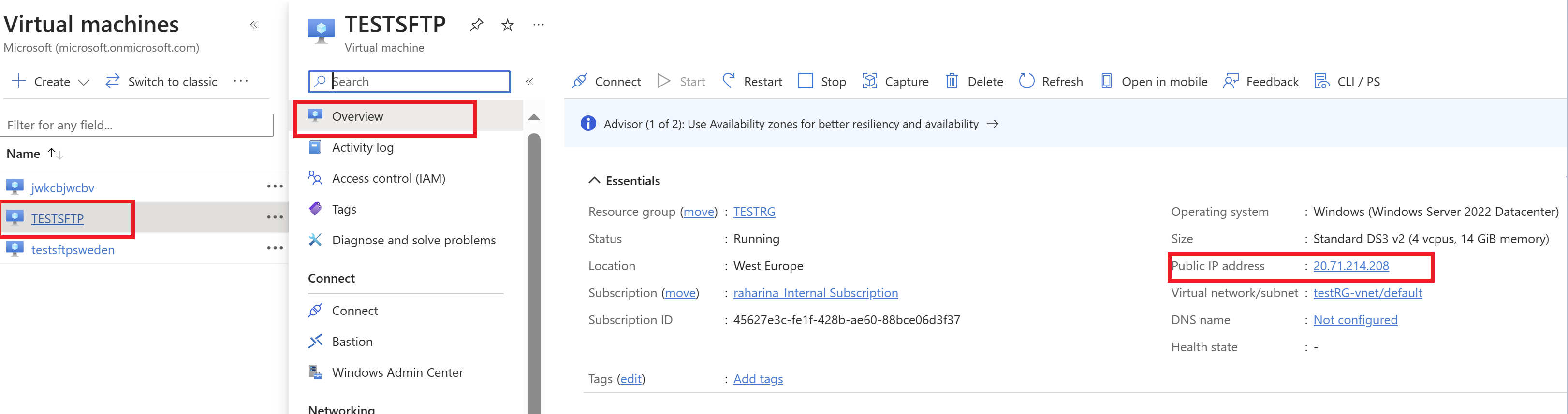
Task: Click the public IP address 20.71.214.208
Action: pyautogui.click(x=1351, y=266)
